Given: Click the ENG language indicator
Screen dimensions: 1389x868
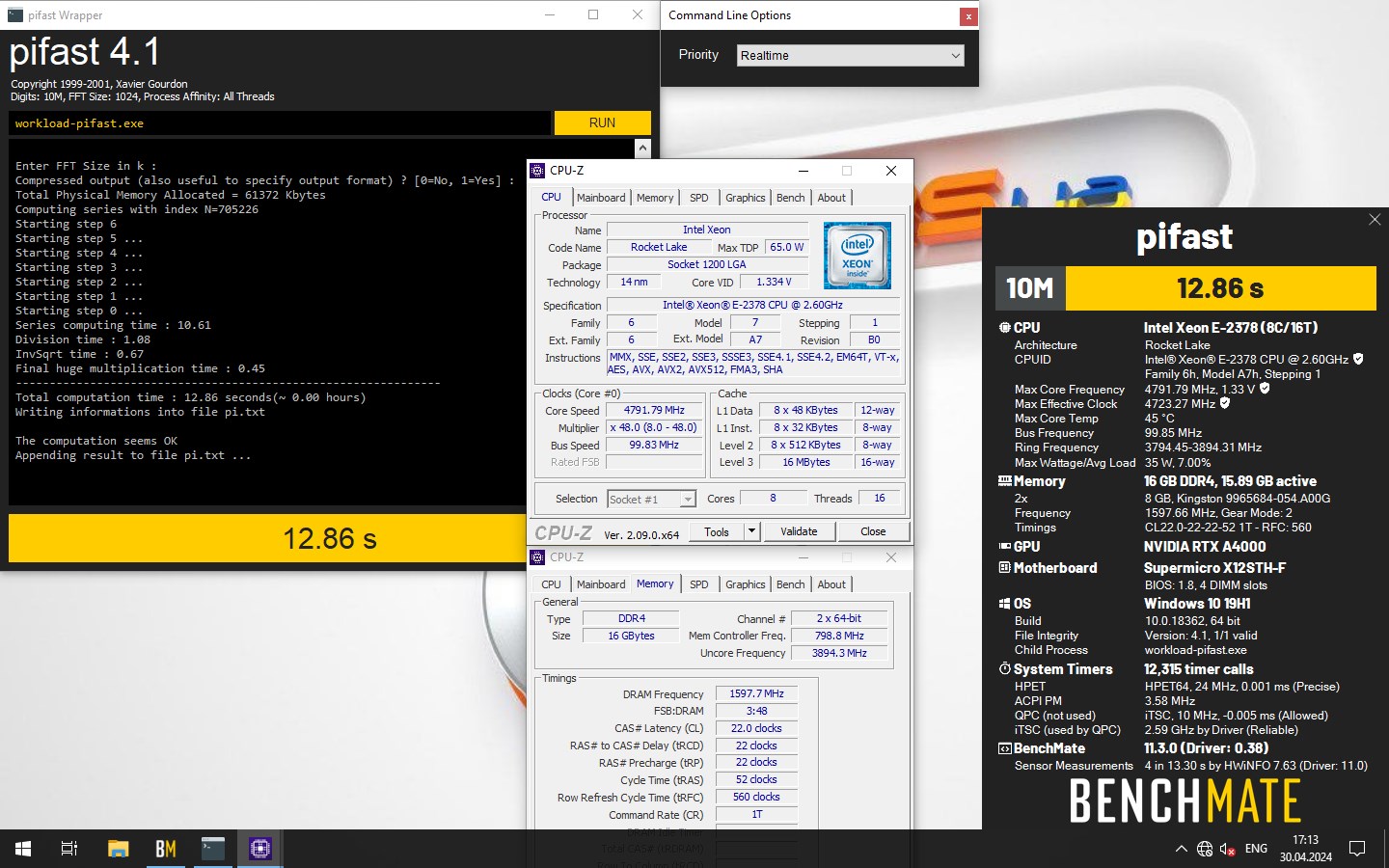Looking at the screenshot, I should coord(1256,849).
